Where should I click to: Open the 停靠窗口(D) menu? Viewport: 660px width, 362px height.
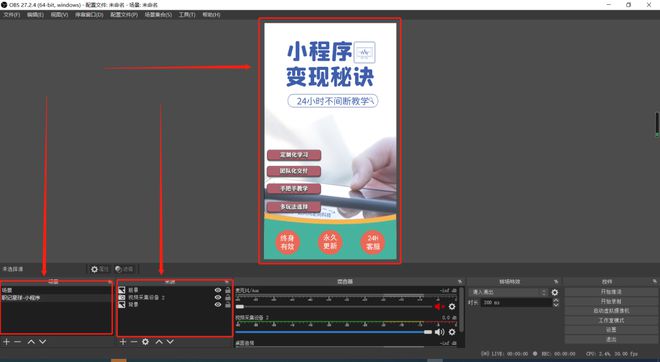click(x=89, y=15)
